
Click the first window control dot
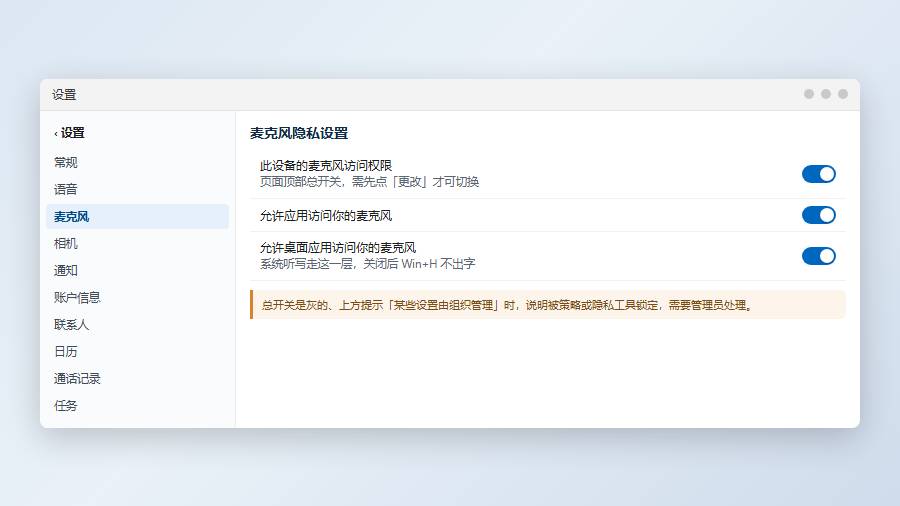click(809, 94)
